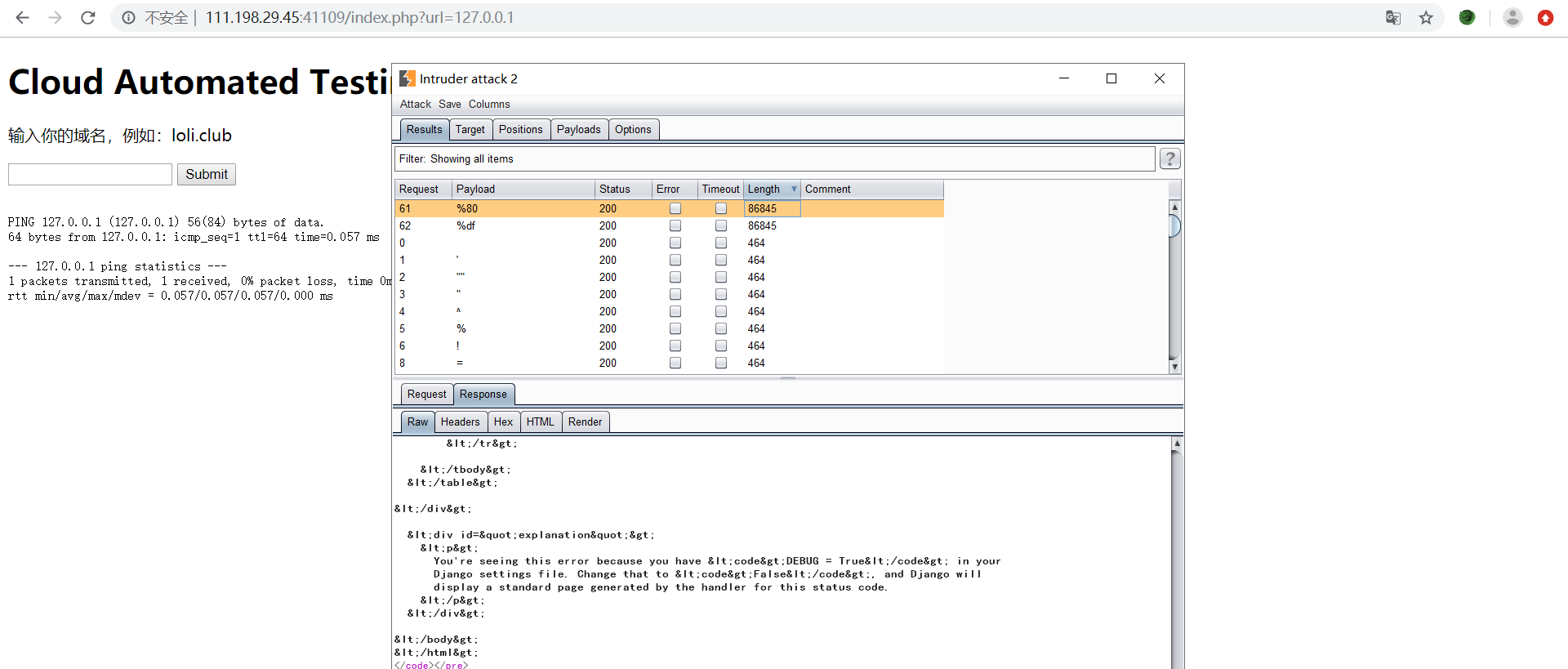Image resolution: width=1568 pixels, height=669 pixels.
Task: Tick the Error checkbox for request 62
Action: [675, 225]
